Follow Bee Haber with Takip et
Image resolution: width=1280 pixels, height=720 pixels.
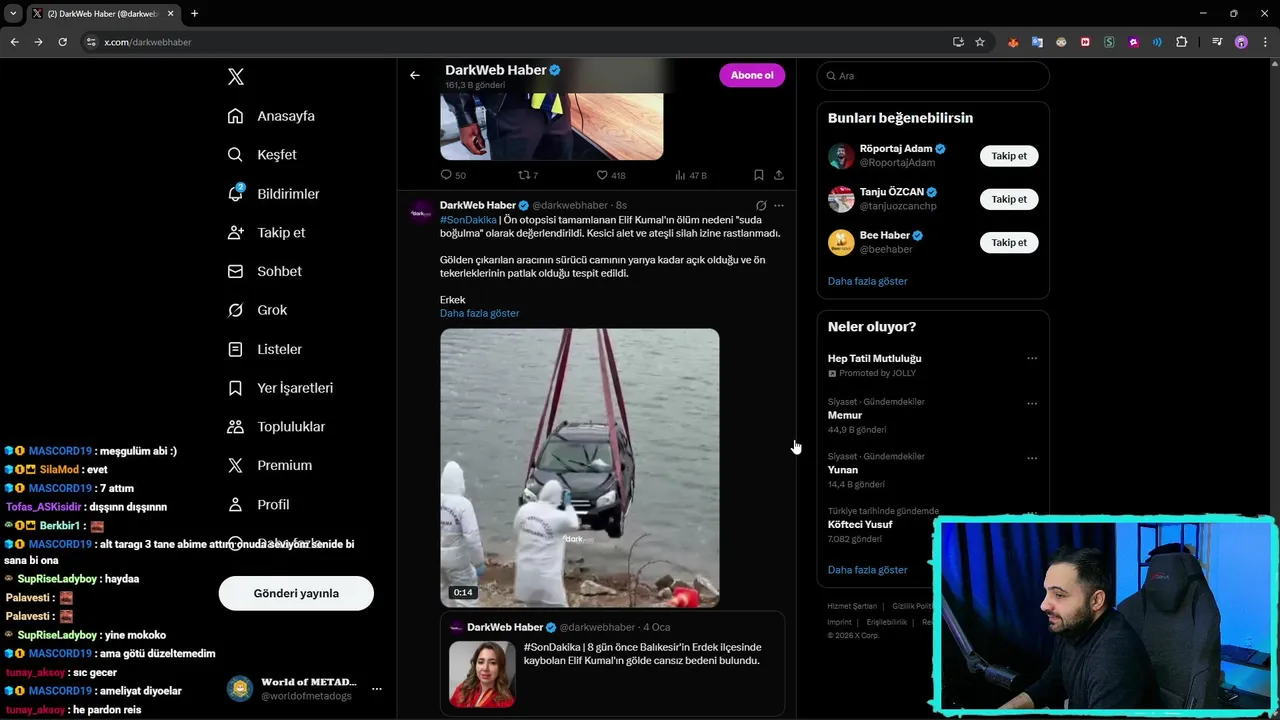(1009, 242)
